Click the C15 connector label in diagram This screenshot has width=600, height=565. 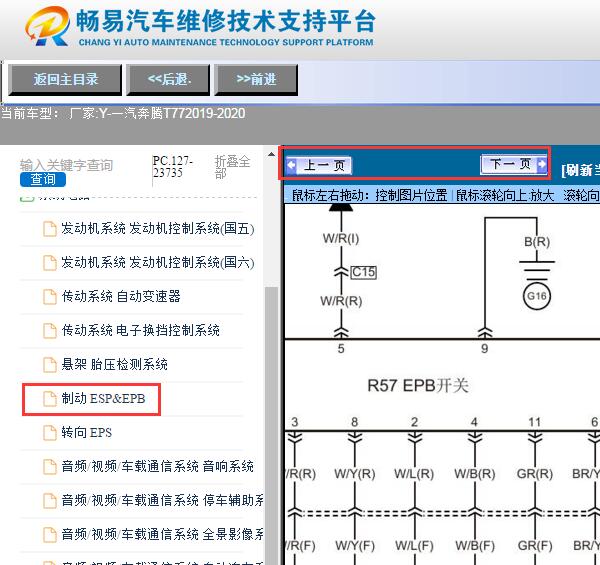364,272
